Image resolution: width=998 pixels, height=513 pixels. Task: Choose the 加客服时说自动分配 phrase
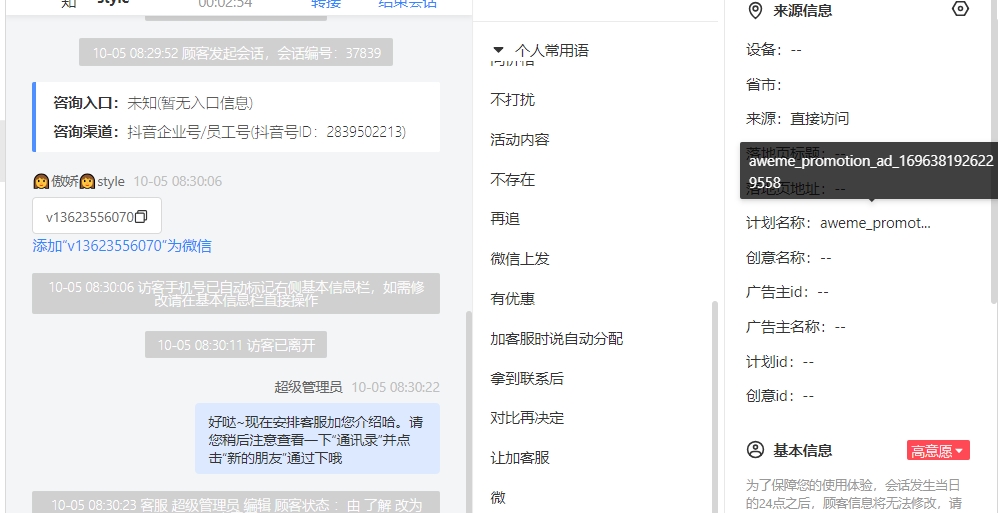(556, 339)
